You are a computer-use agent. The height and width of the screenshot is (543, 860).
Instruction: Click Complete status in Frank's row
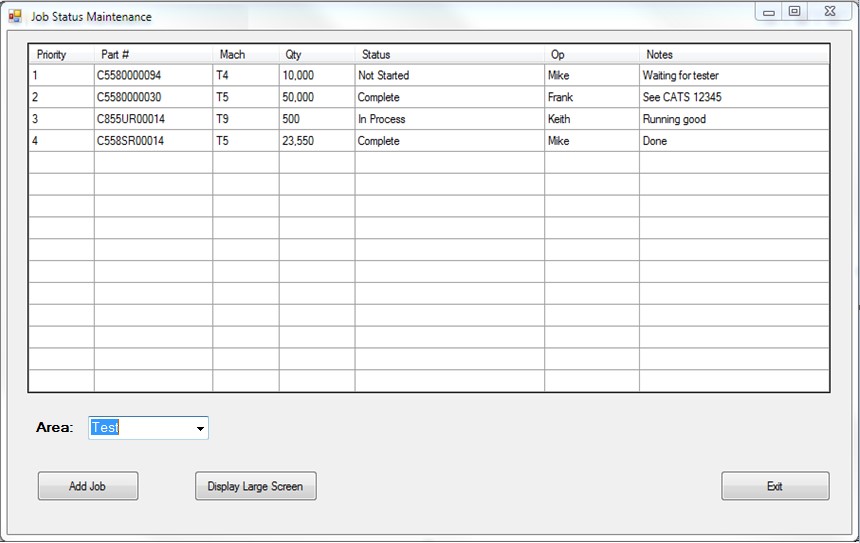(450, 97)
